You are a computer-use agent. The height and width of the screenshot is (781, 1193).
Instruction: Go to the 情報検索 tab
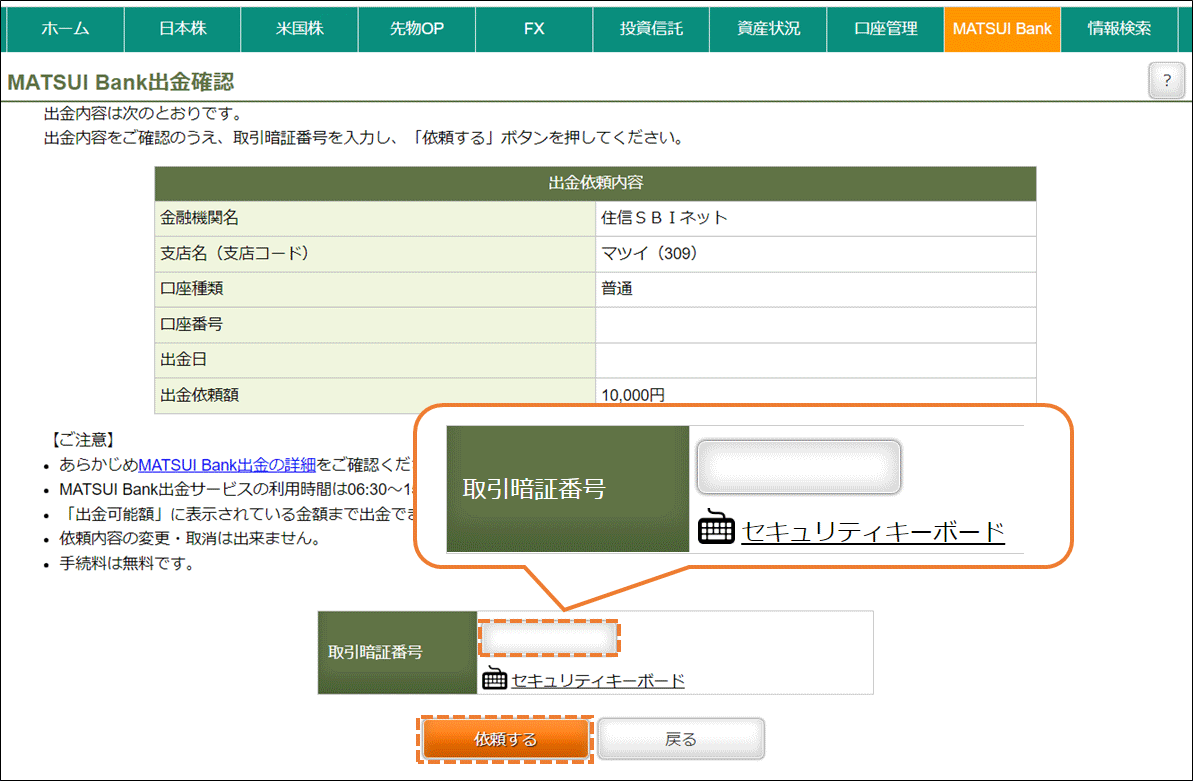1119,29
